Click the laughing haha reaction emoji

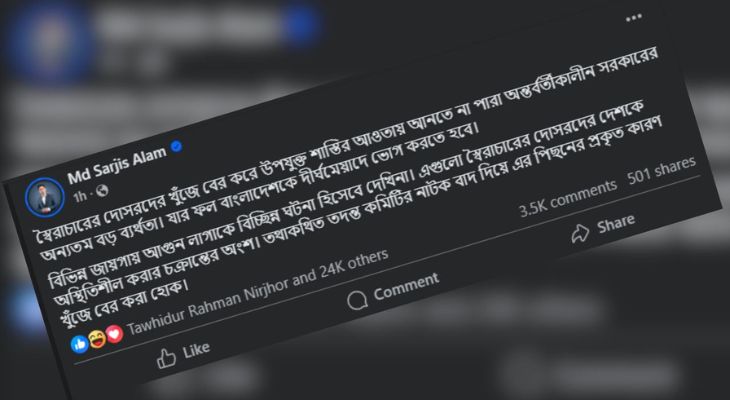click(97, 339)
